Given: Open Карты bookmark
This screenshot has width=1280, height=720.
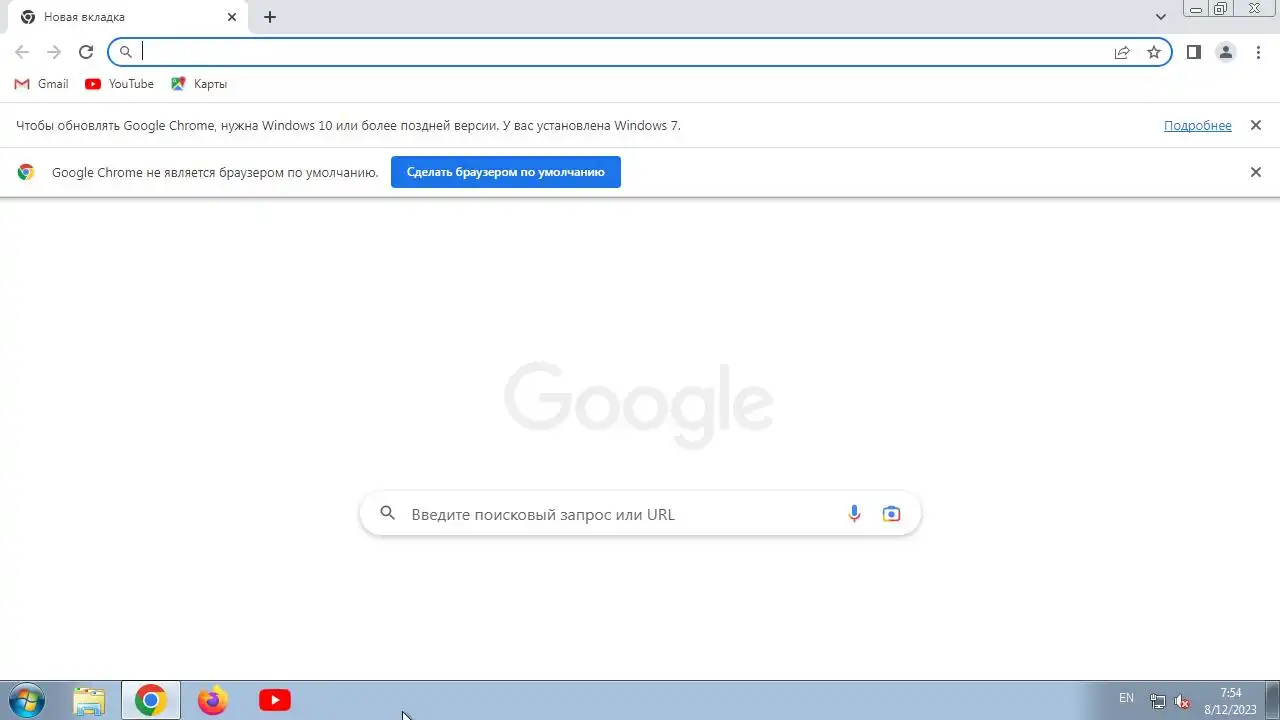Looking at the screenshot, I should (x=199, y=84).
